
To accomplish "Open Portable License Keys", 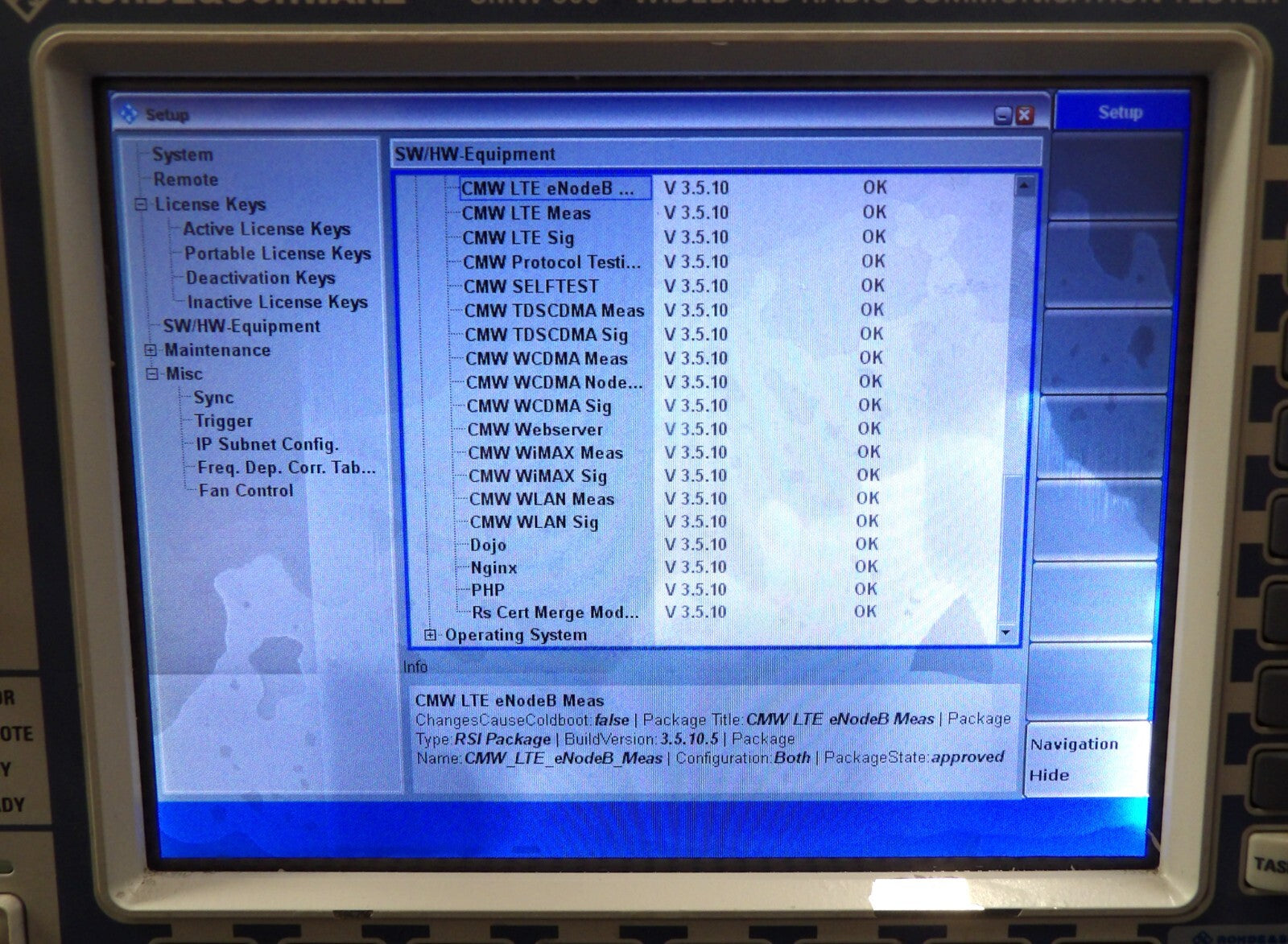I will (x=278, y=254).
